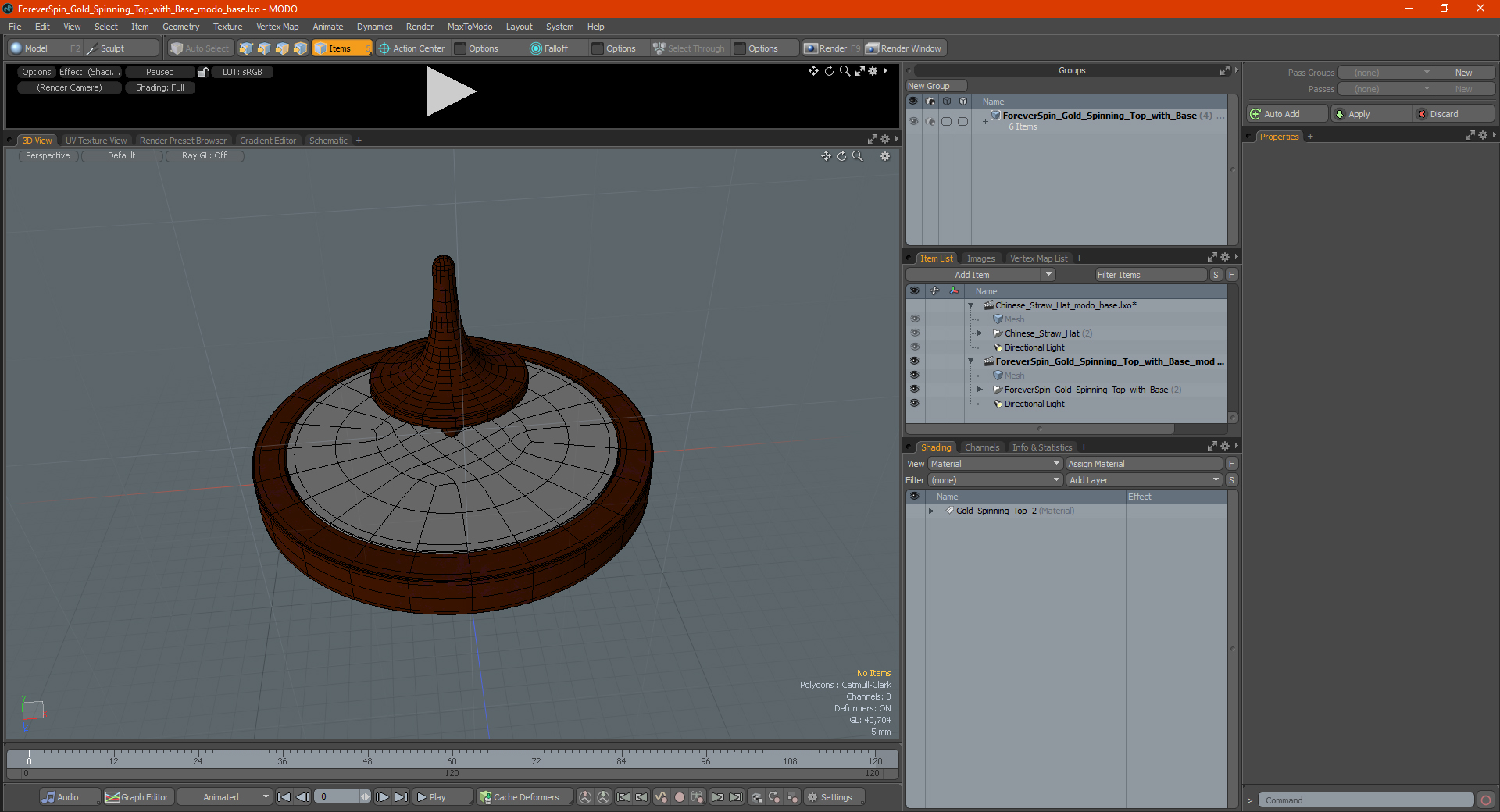Toggle visibility of ForeverSpin Directional Light
This screenshot has height=812, width=1500.
[x=914, y=404]
